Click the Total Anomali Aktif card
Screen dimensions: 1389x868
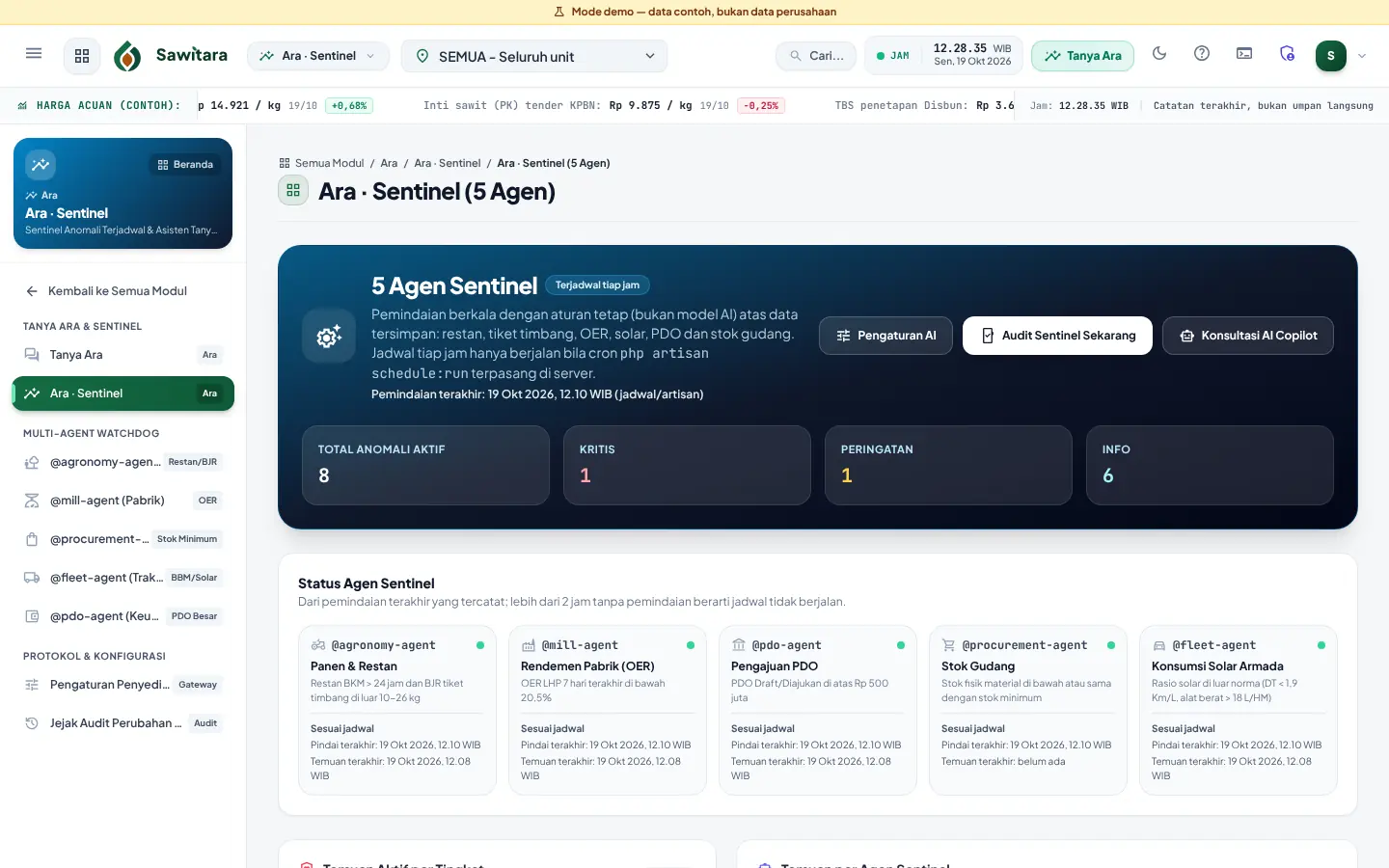pos(425,465)
